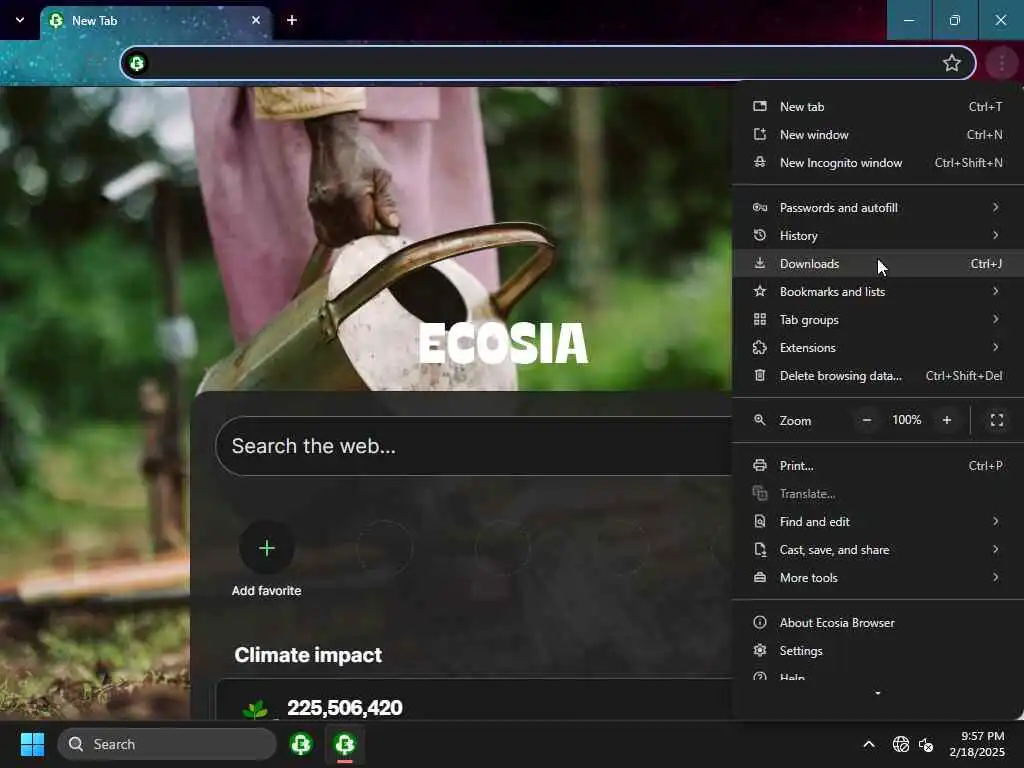Increase zoom with the plus button
The width and height of the screenshot is (1024, 768).
(947, 420)
